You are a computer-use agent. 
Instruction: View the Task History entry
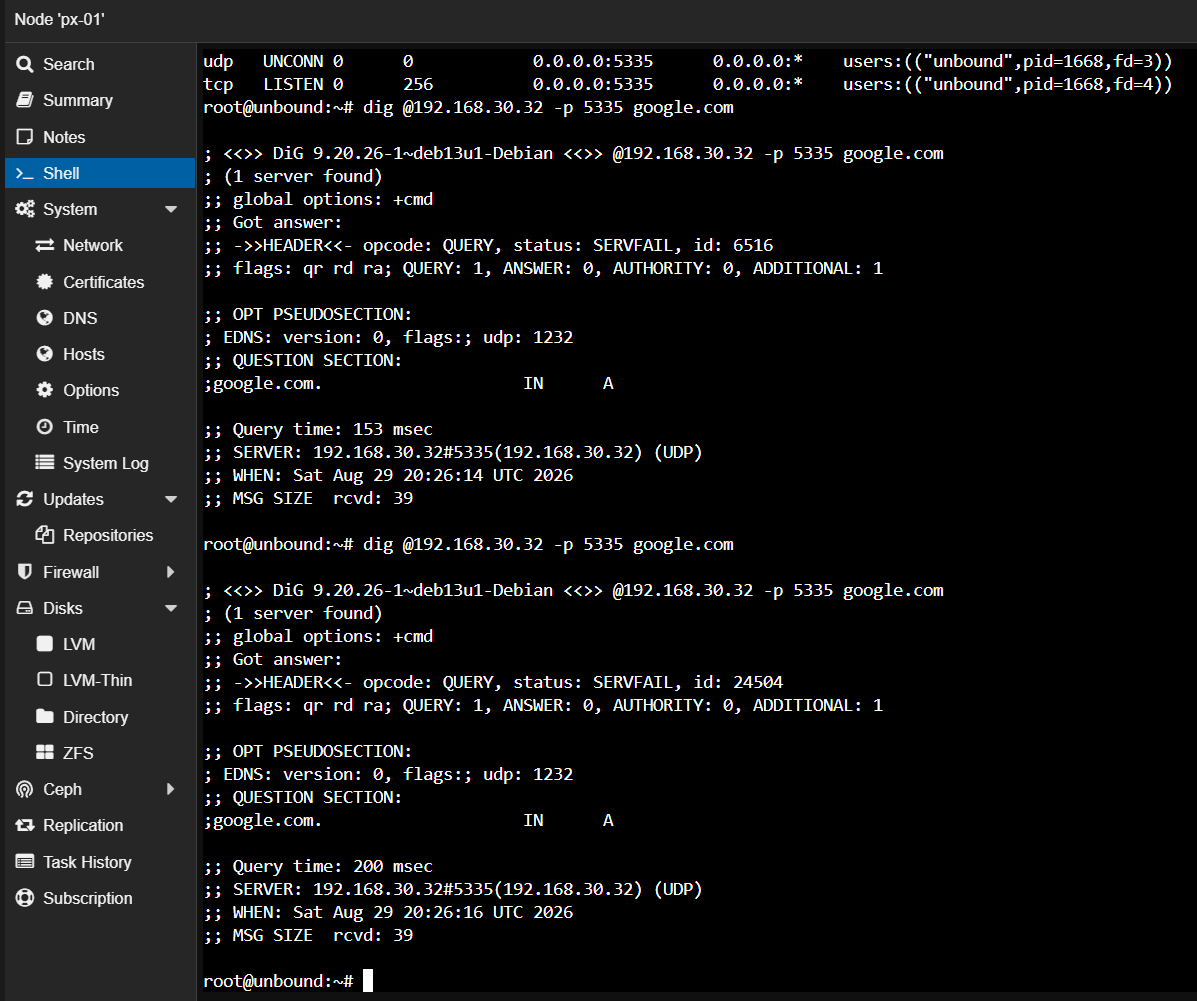[x=100, y=862]
